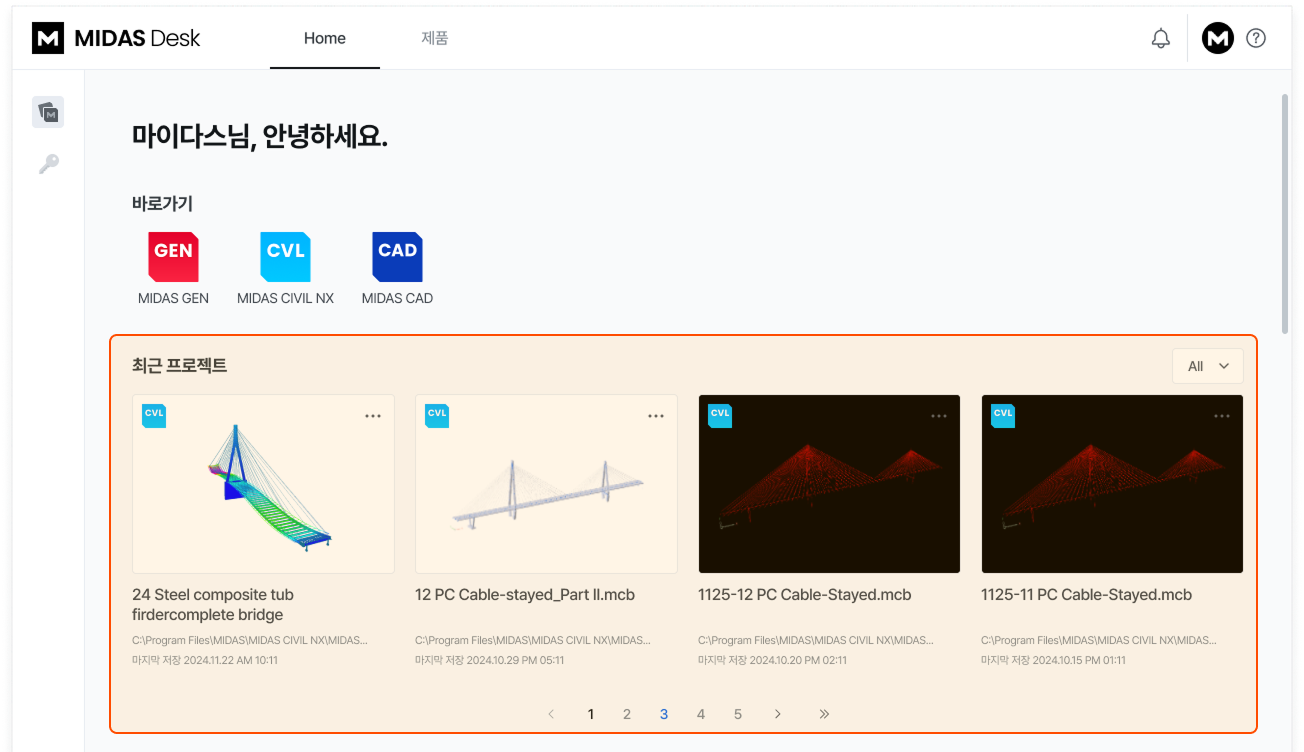
Task: Open the help question mark icon
Action: pos(1257,38)
